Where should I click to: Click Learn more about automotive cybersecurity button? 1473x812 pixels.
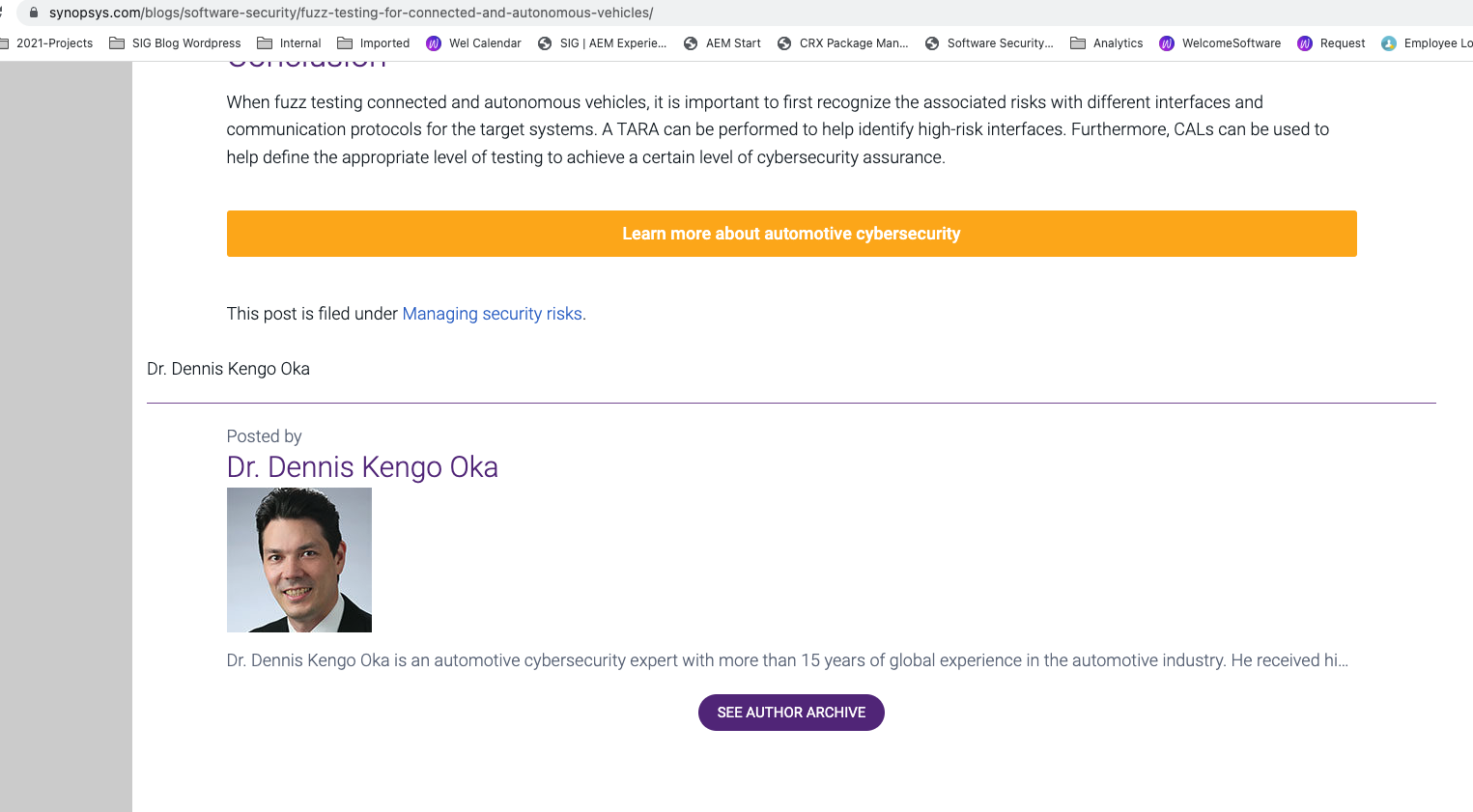(791, 234)
